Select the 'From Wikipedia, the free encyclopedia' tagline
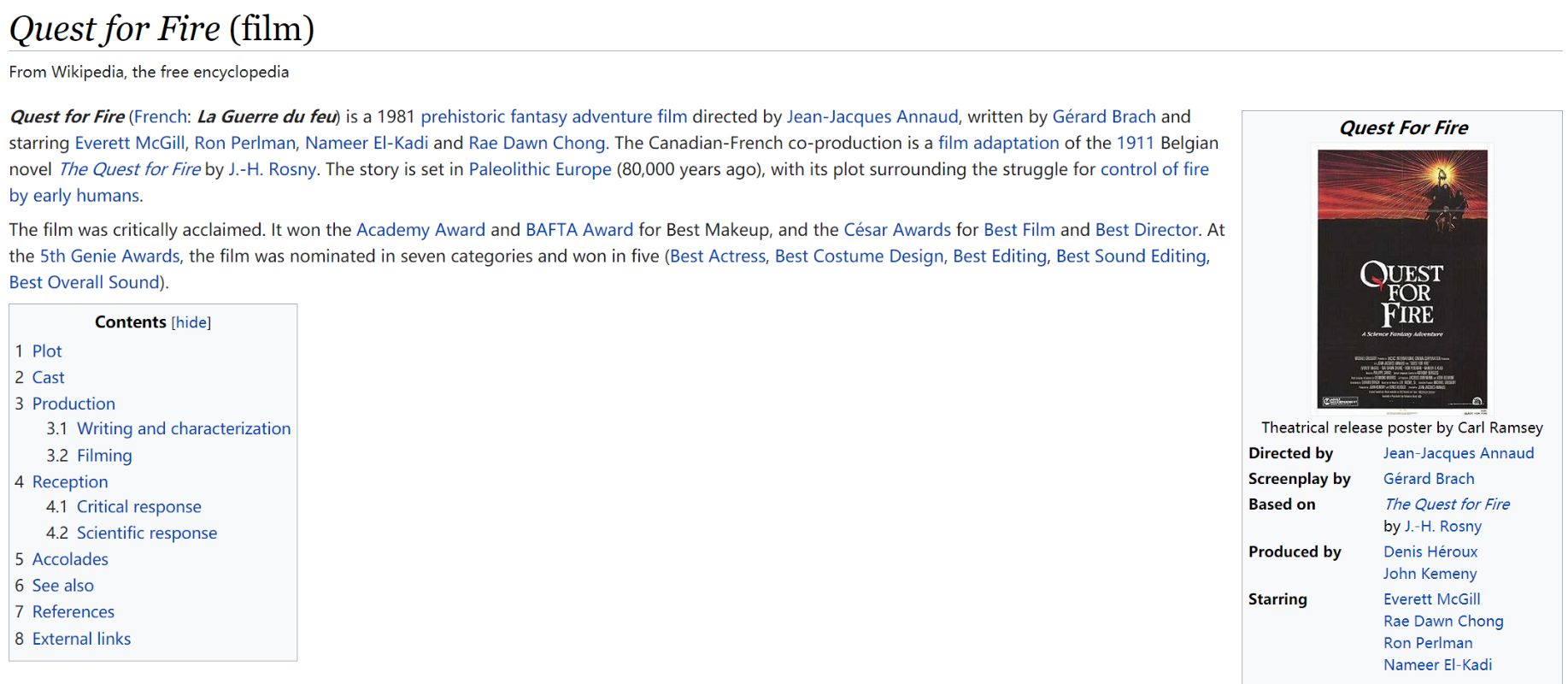Image resolution: width=1568 pixels, height=684 pixels. (149, 72)
